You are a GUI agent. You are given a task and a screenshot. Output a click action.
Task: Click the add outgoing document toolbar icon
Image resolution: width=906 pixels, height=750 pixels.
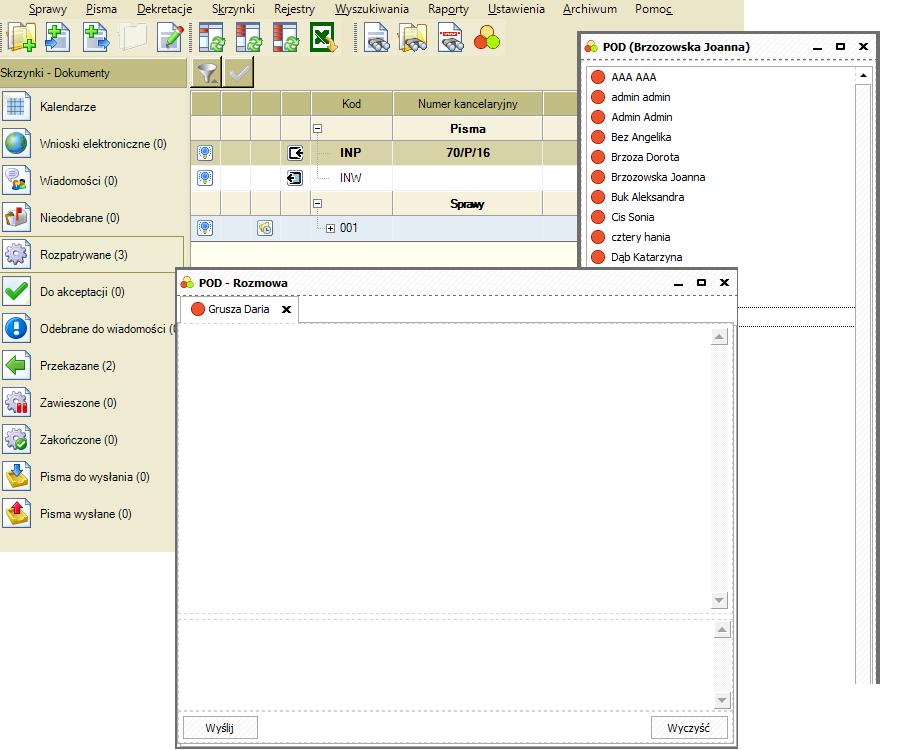pos(95,38)
